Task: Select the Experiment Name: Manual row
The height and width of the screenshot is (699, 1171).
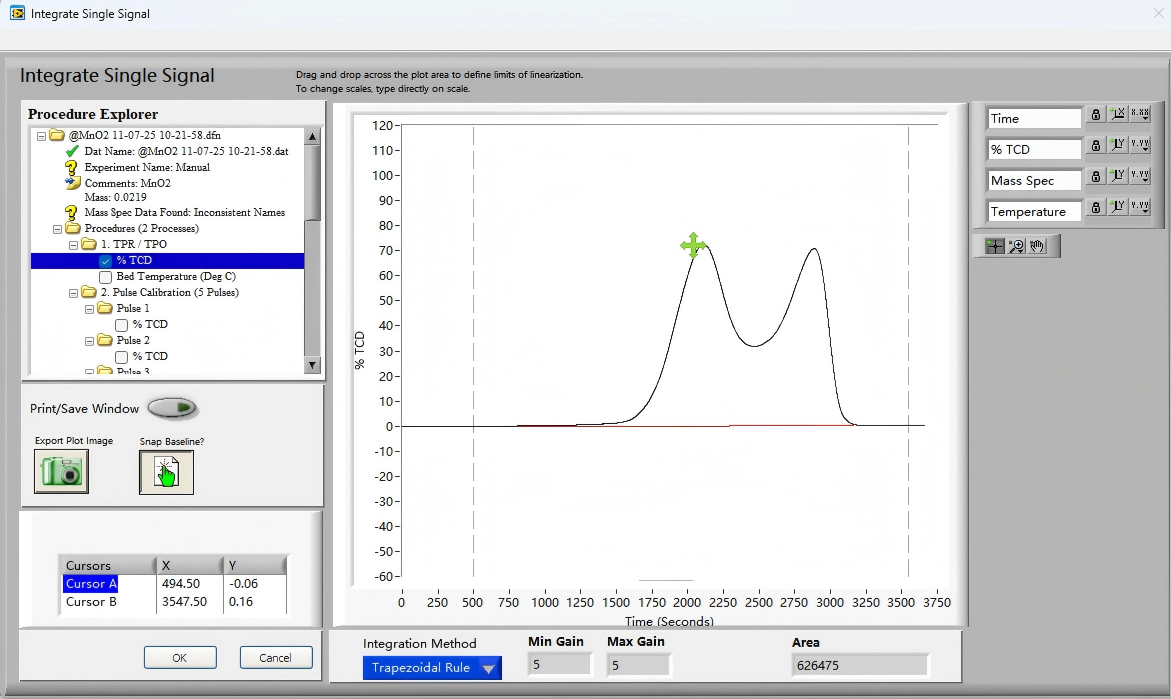Action: pyautogui.click(x=147, y=168)
